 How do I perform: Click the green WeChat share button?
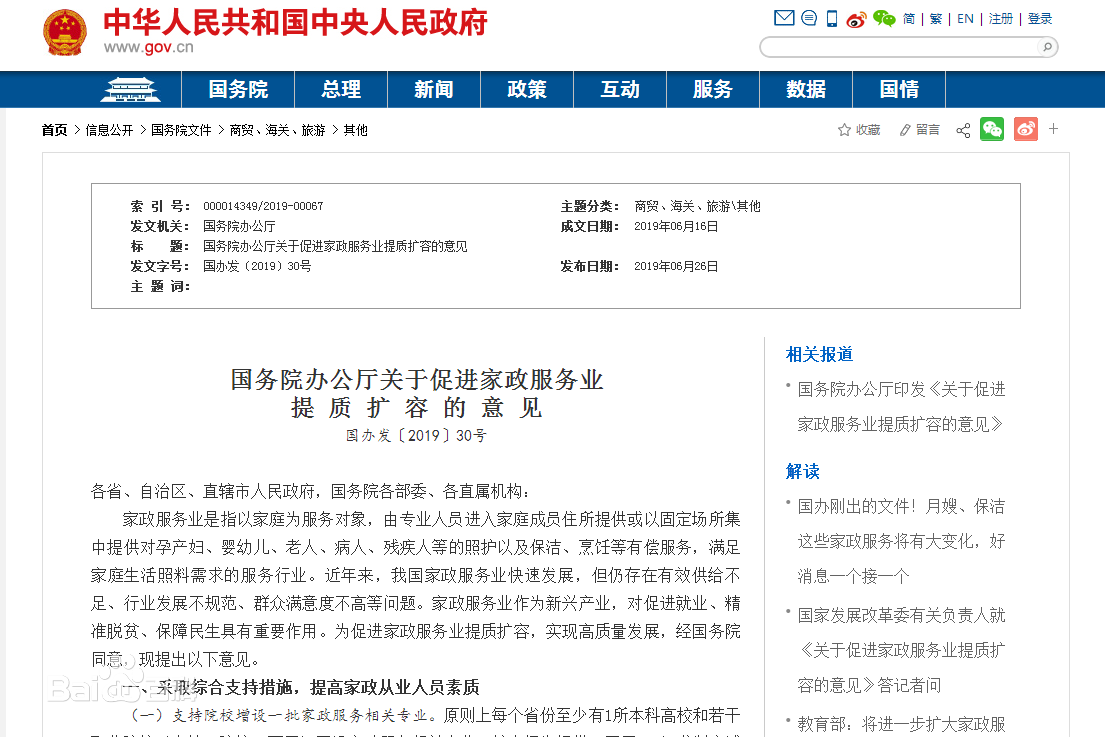pos(991,129)
